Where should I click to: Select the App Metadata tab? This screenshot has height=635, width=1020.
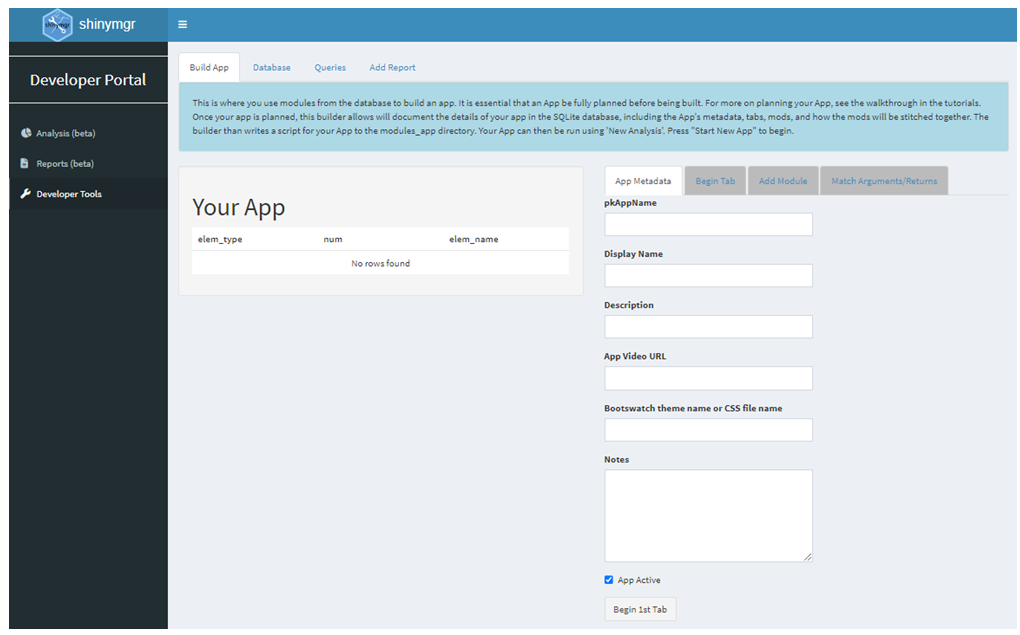(643, 180)
